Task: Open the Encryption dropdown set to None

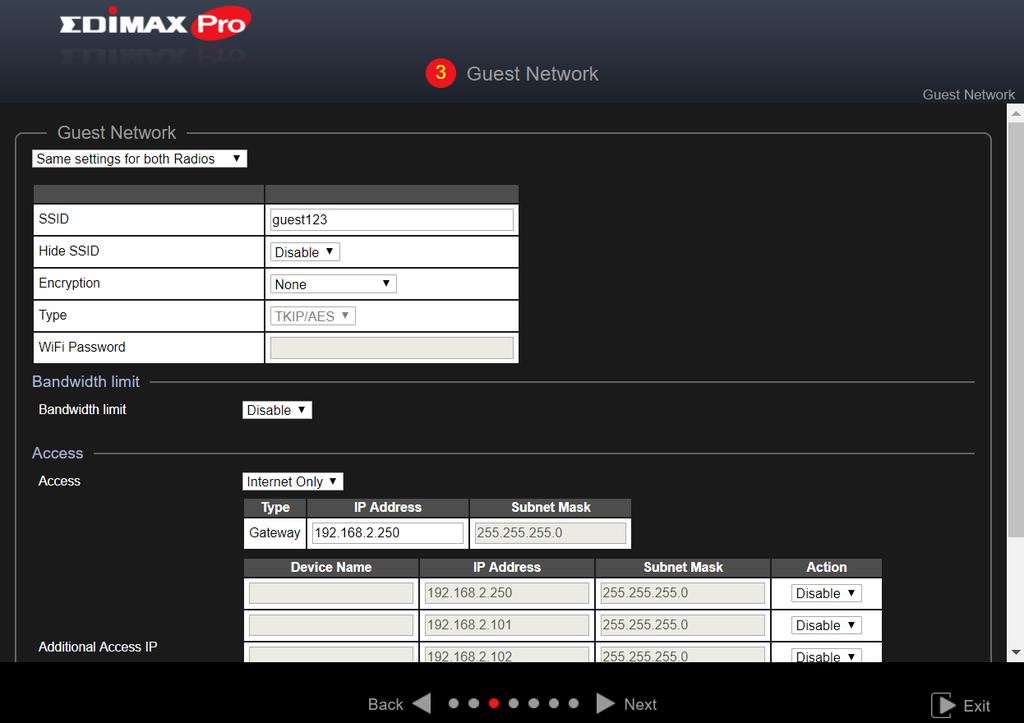Action: pyautogui.click(x=333, y=284)
